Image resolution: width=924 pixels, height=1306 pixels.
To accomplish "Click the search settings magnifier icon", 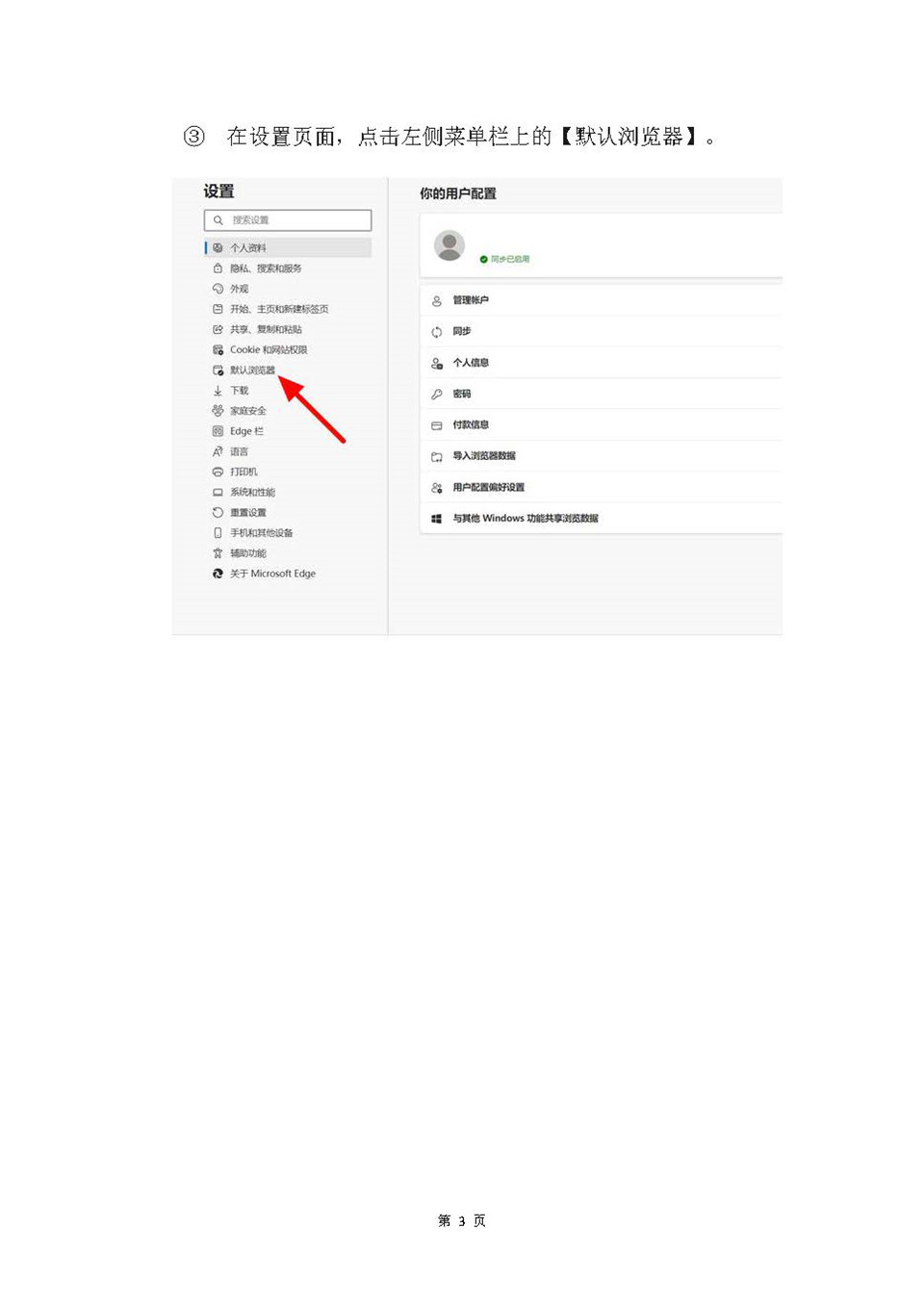I will click(x=218, y=220).
